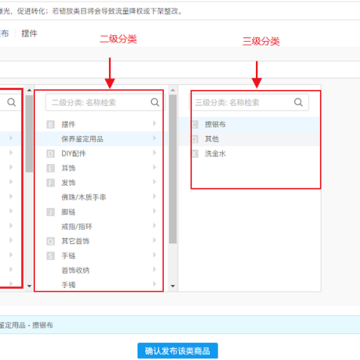Choose 其他 in third-level list

tap(212, 139)
